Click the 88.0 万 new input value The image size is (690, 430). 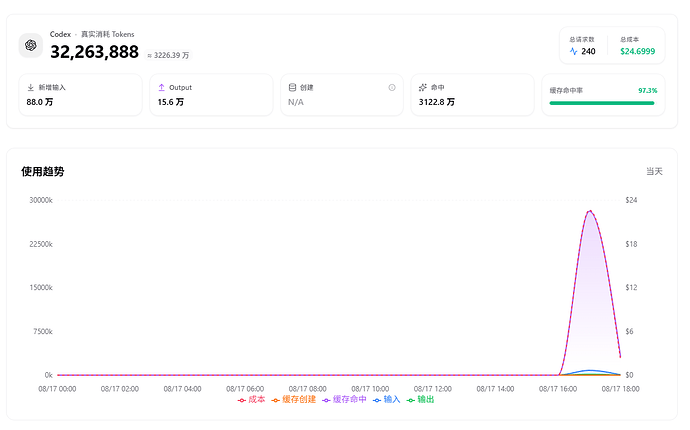(40, 102)
